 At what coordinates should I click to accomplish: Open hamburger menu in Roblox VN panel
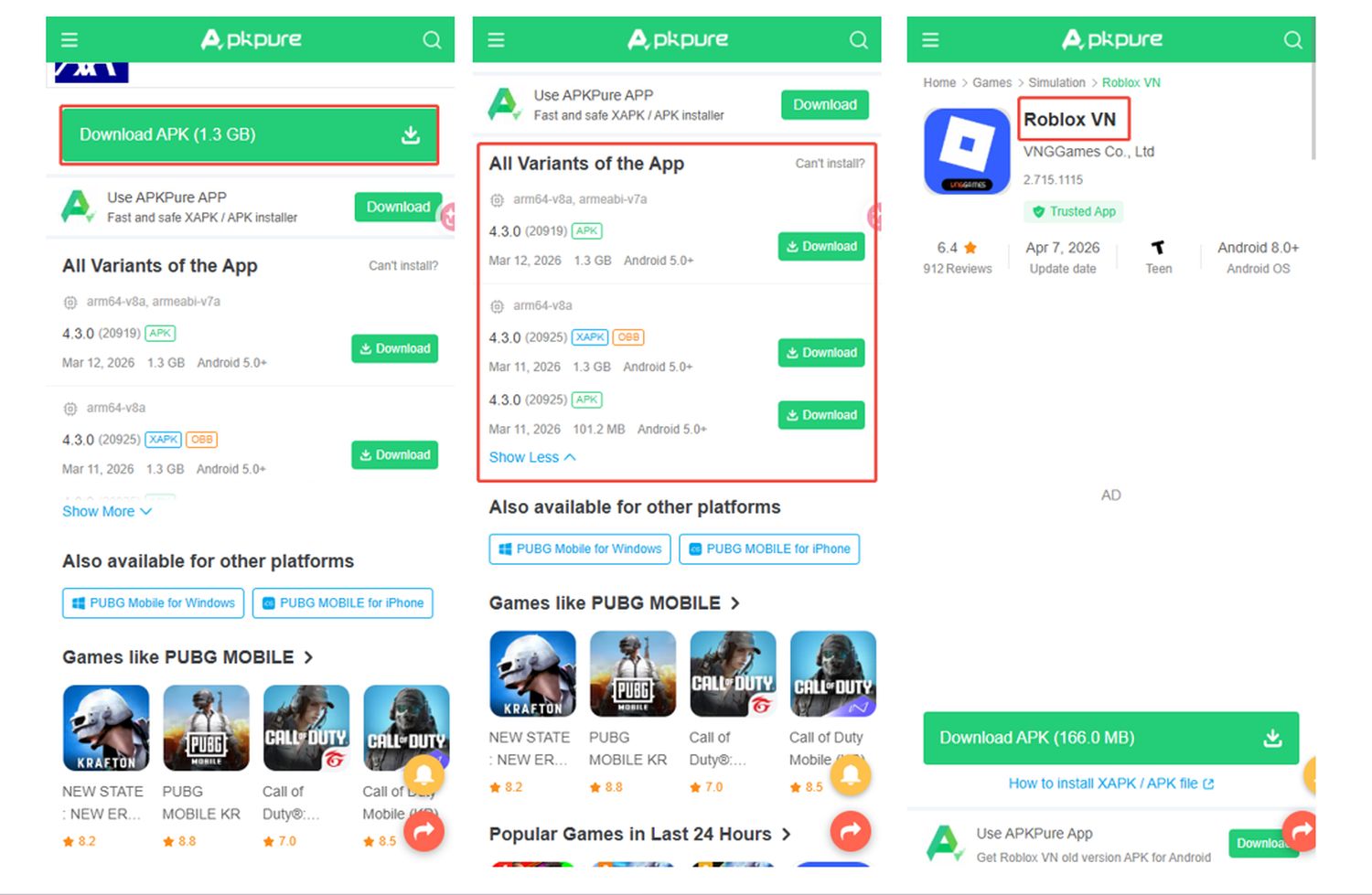[930, 39]
